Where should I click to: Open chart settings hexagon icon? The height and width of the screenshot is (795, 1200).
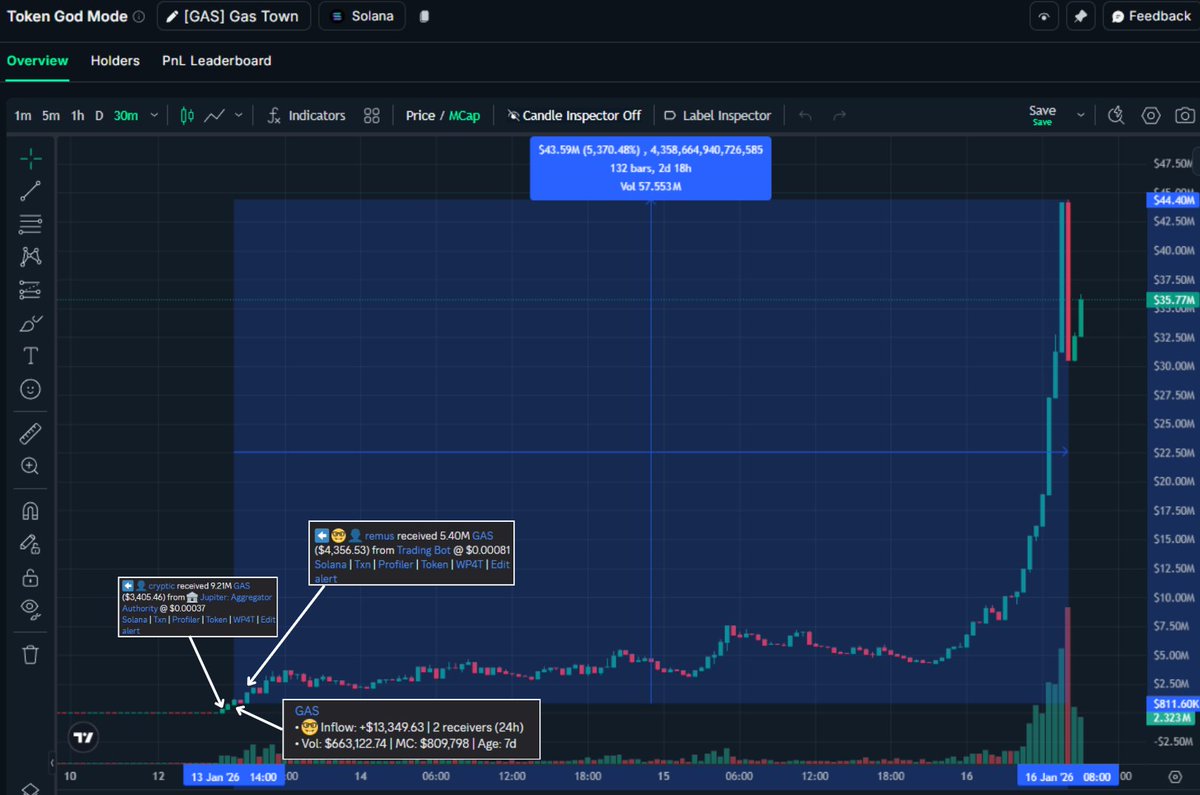click(1151, 115)
